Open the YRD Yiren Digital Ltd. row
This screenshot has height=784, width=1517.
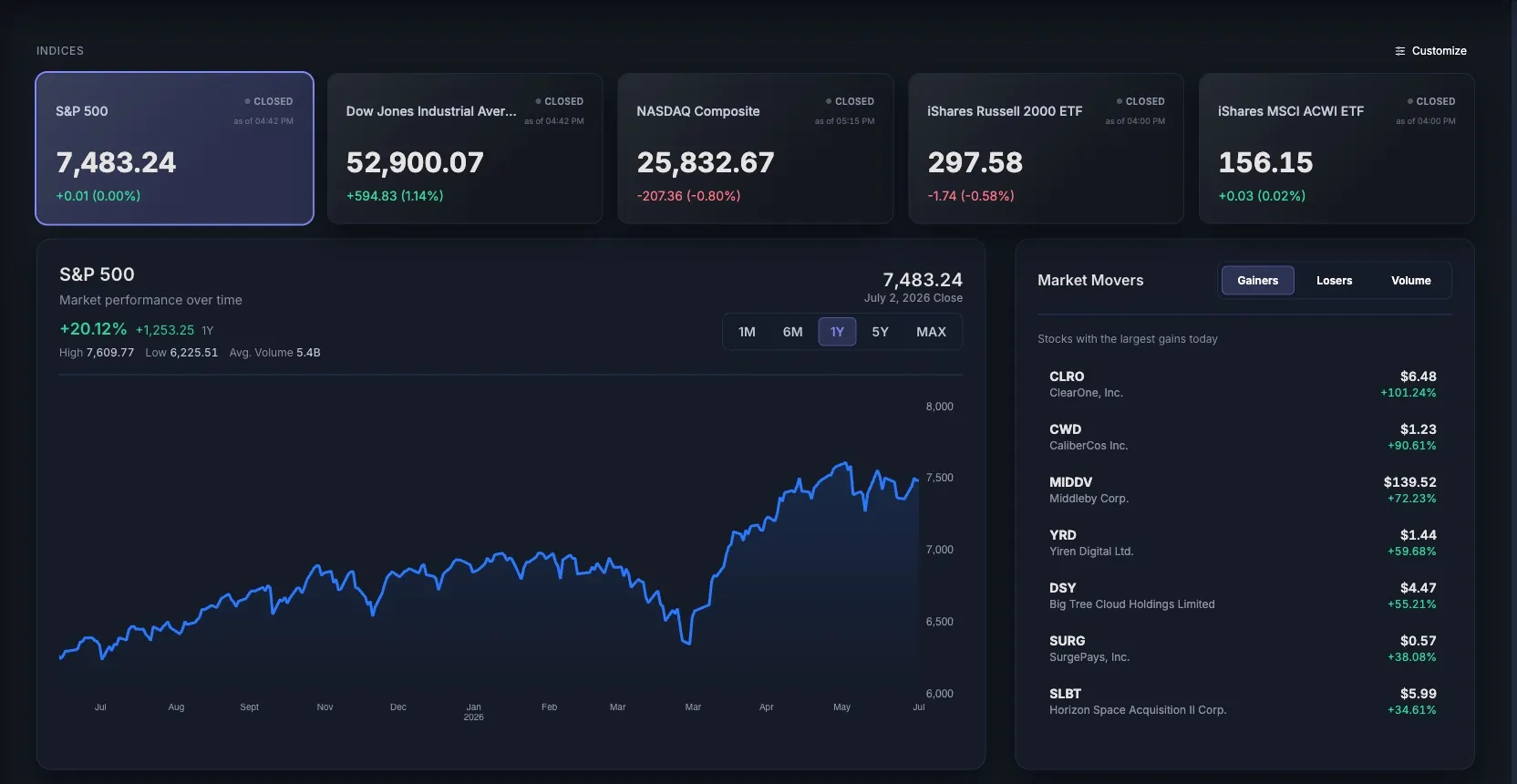[x=1244, y=542]
